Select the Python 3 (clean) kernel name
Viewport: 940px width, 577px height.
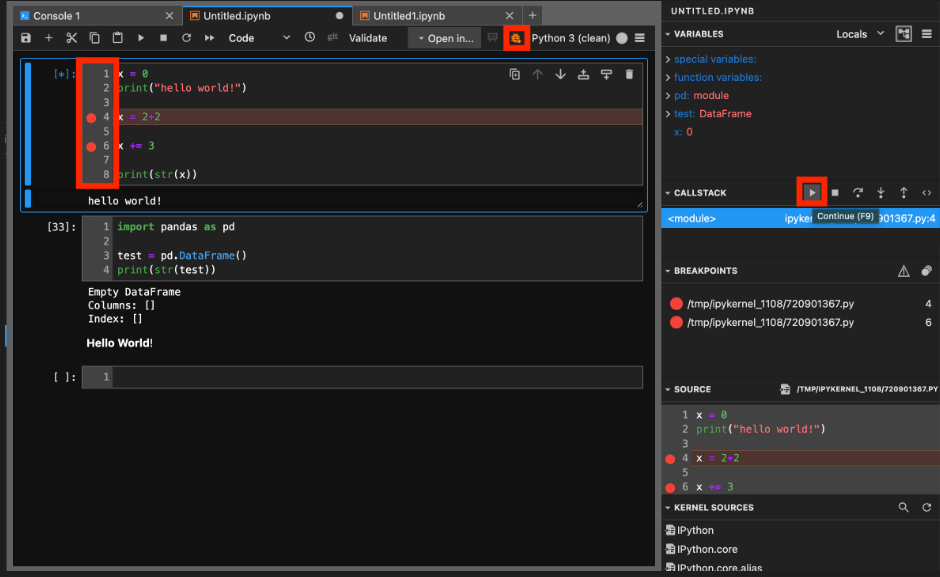570,38
